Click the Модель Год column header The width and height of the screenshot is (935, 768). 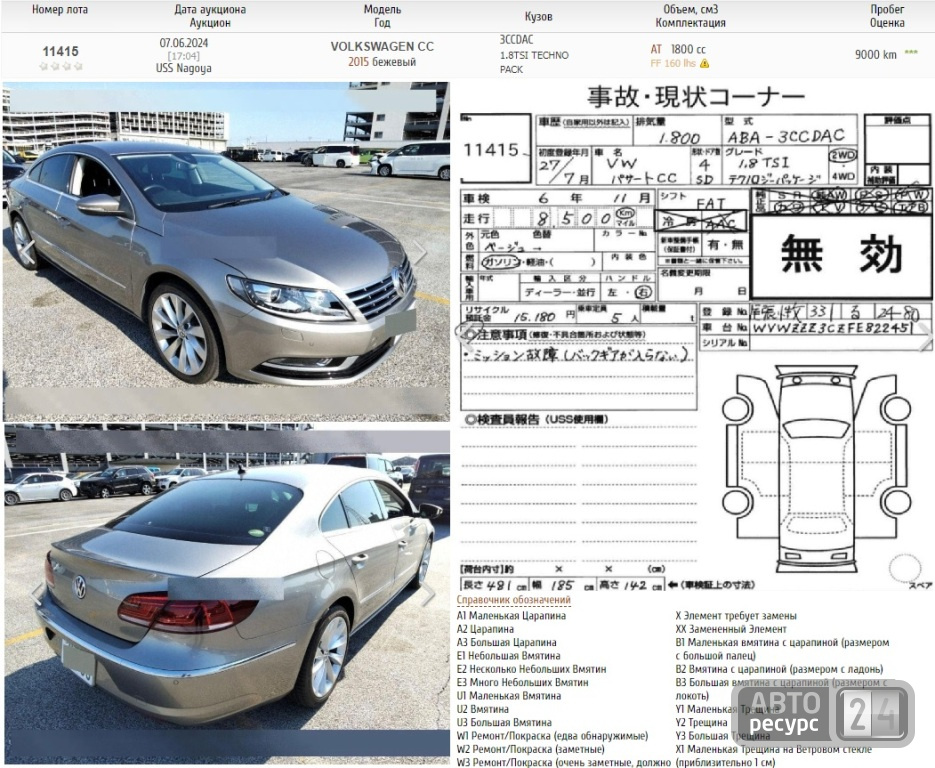pos(382,16)
